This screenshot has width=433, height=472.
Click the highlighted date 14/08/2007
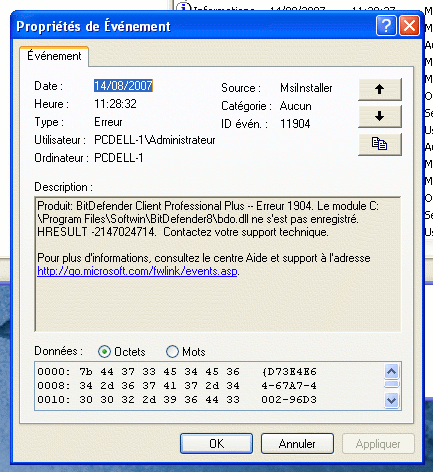(x=123, y=86)
